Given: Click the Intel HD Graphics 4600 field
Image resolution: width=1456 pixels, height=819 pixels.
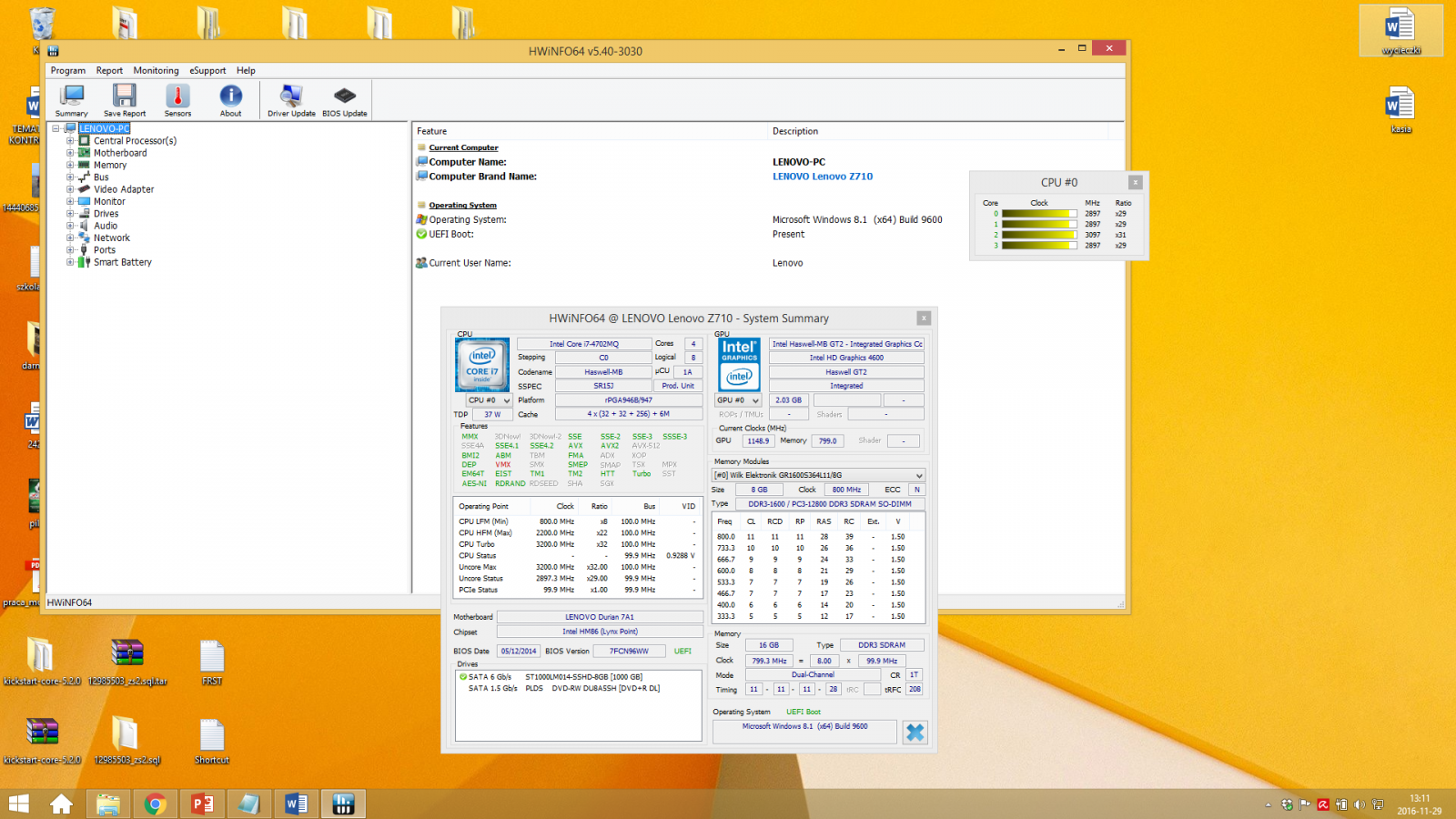Looking at the screenshot, I should click(846, 358).
